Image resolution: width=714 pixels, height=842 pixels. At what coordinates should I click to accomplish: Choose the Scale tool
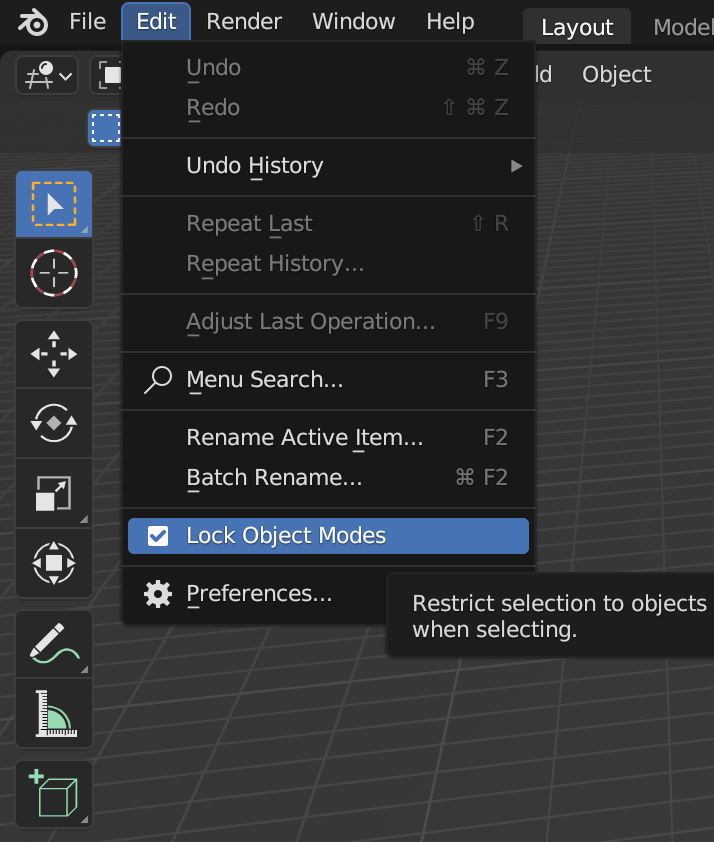(53, 493)
